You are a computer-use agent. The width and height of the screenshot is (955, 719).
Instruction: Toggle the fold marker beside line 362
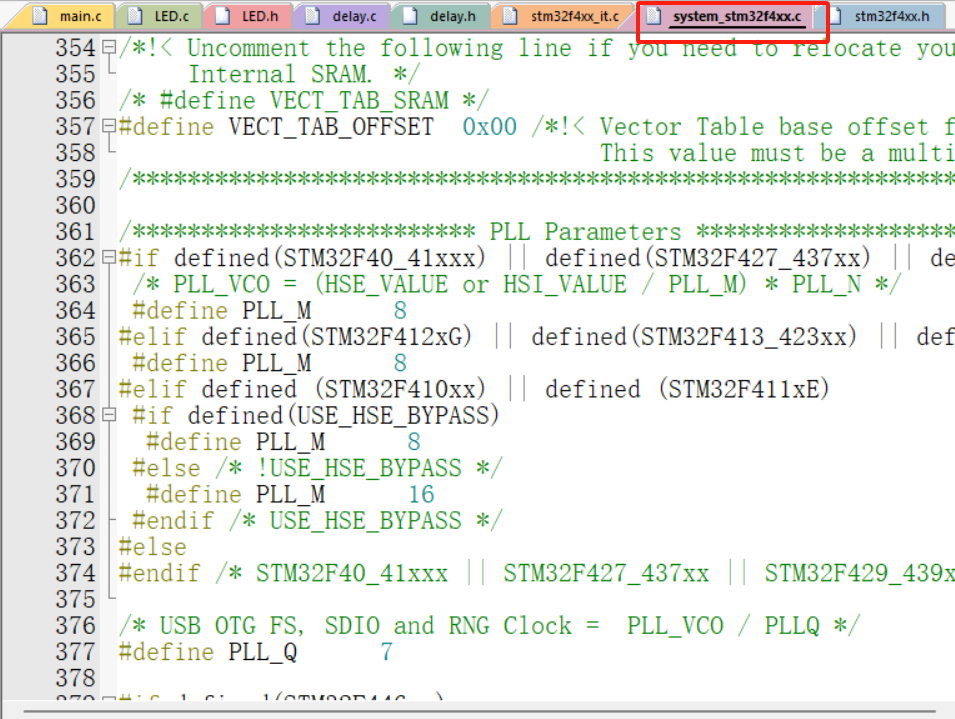(x=110, y=257)
